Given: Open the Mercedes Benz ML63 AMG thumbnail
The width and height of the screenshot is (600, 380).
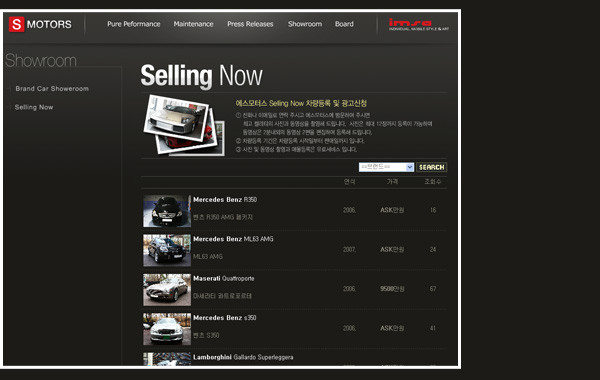Looking at the screenshot, I should pyautogui.click(x=167, y=250).
